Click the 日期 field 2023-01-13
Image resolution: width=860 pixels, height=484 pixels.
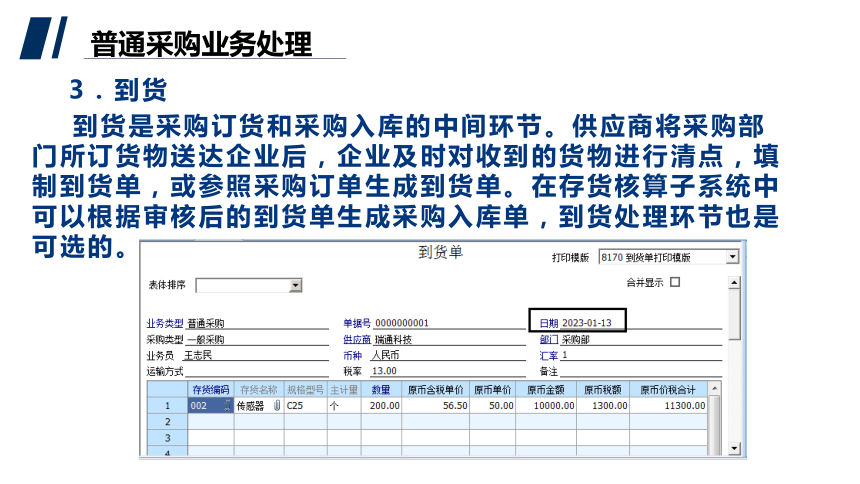pyautogui.click(x=586, y=323)
